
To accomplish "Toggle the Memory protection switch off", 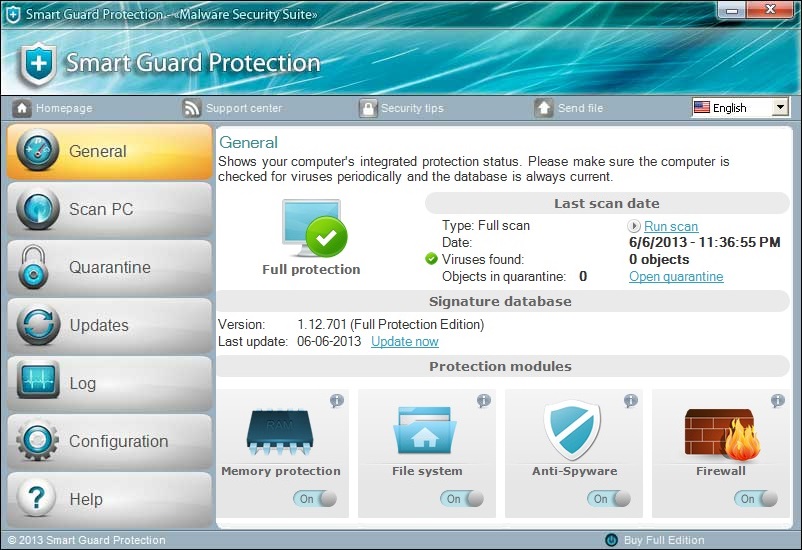I will tap(315, 498).
